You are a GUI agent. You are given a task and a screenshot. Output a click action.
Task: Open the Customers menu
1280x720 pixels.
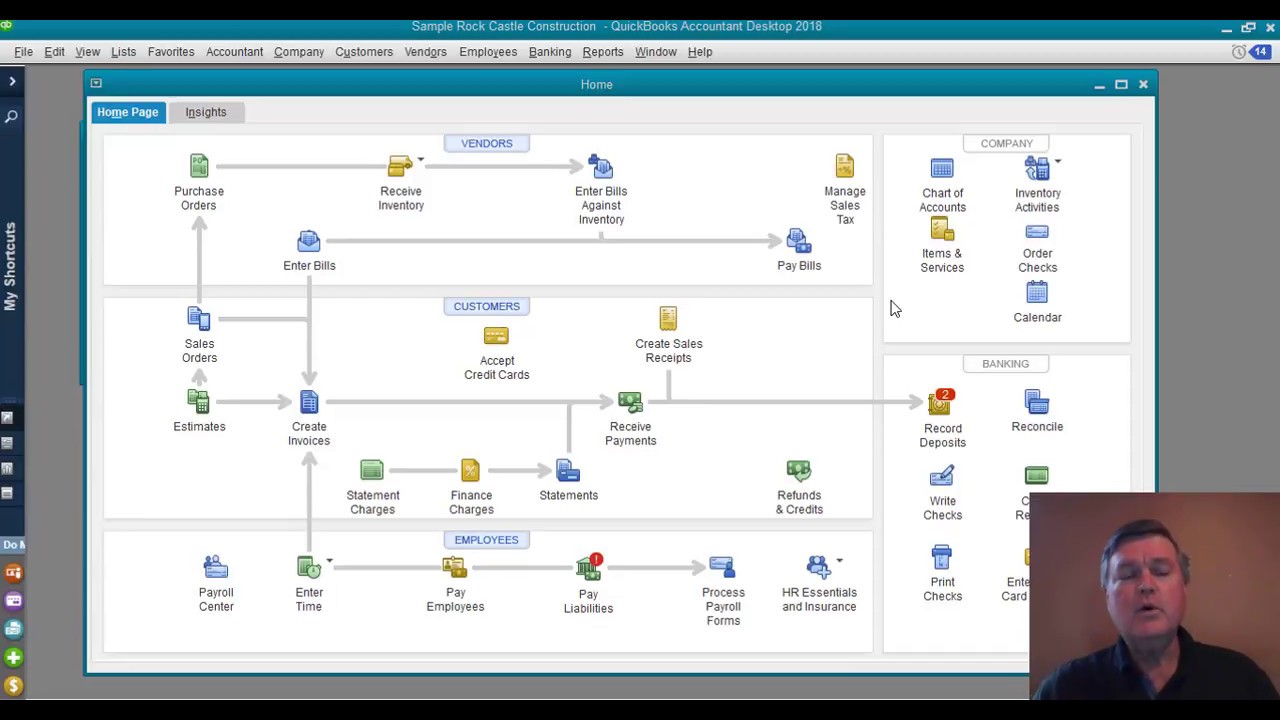point(364,52)
